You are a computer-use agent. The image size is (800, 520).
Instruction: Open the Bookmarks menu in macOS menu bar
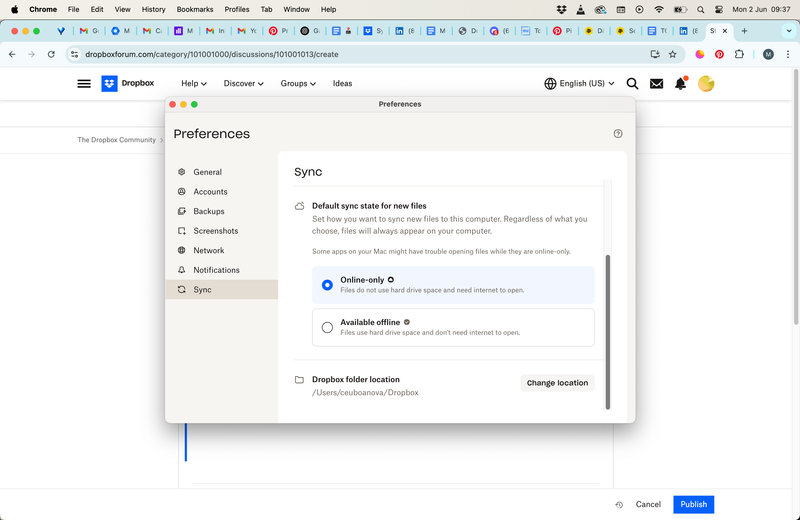click(x=195, y=9)
